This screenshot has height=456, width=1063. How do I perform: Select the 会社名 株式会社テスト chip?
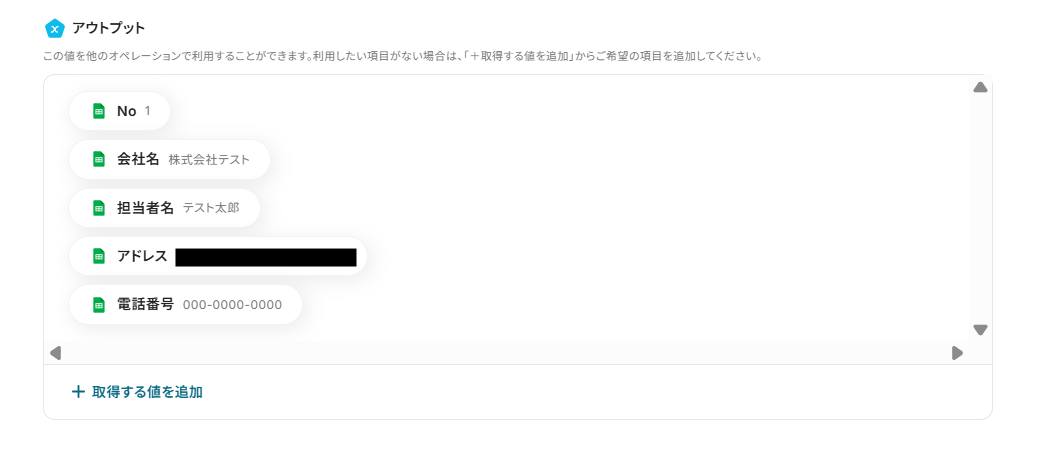[x=169, y=160]
